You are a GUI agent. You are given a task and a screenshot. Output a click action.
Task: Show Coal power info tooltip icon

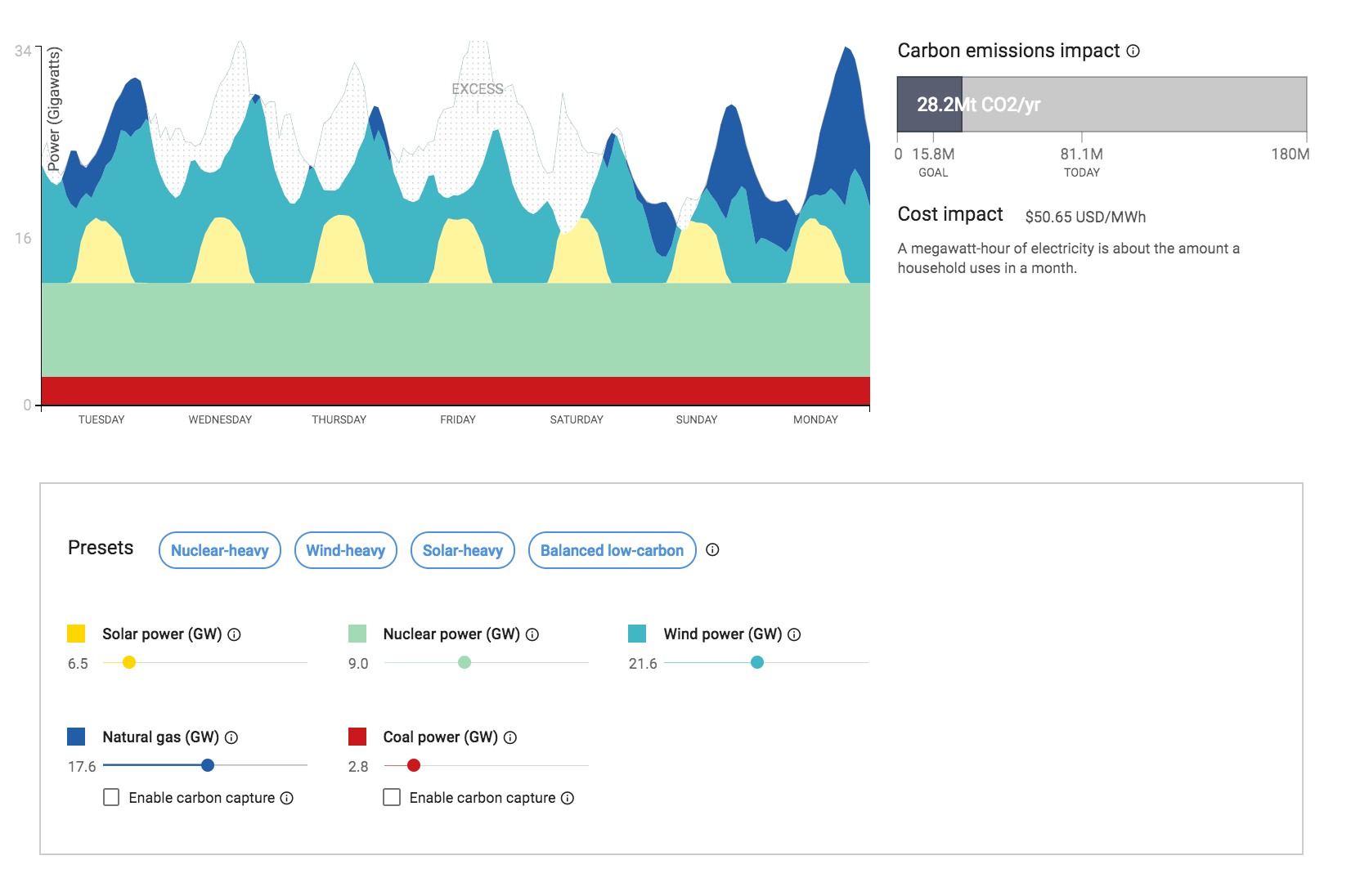point(510,737)
